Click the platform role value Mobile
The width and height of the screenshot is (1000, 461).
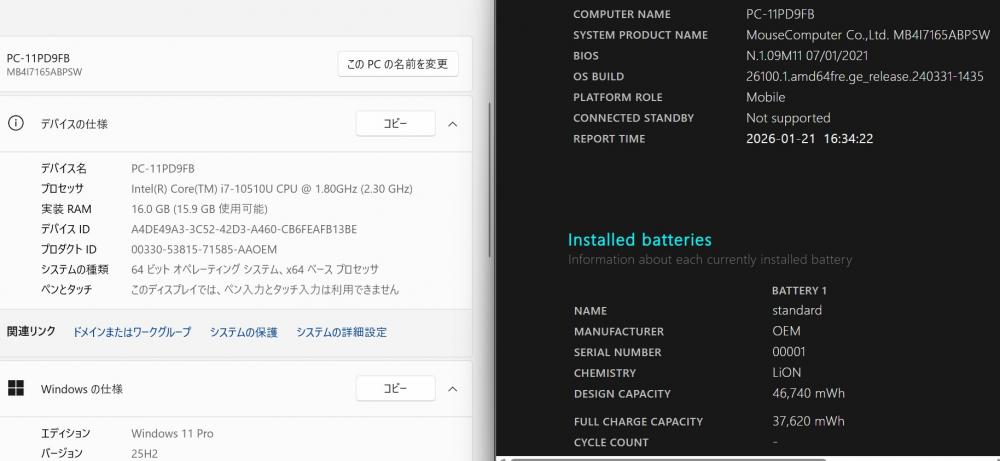coord(765,97)
